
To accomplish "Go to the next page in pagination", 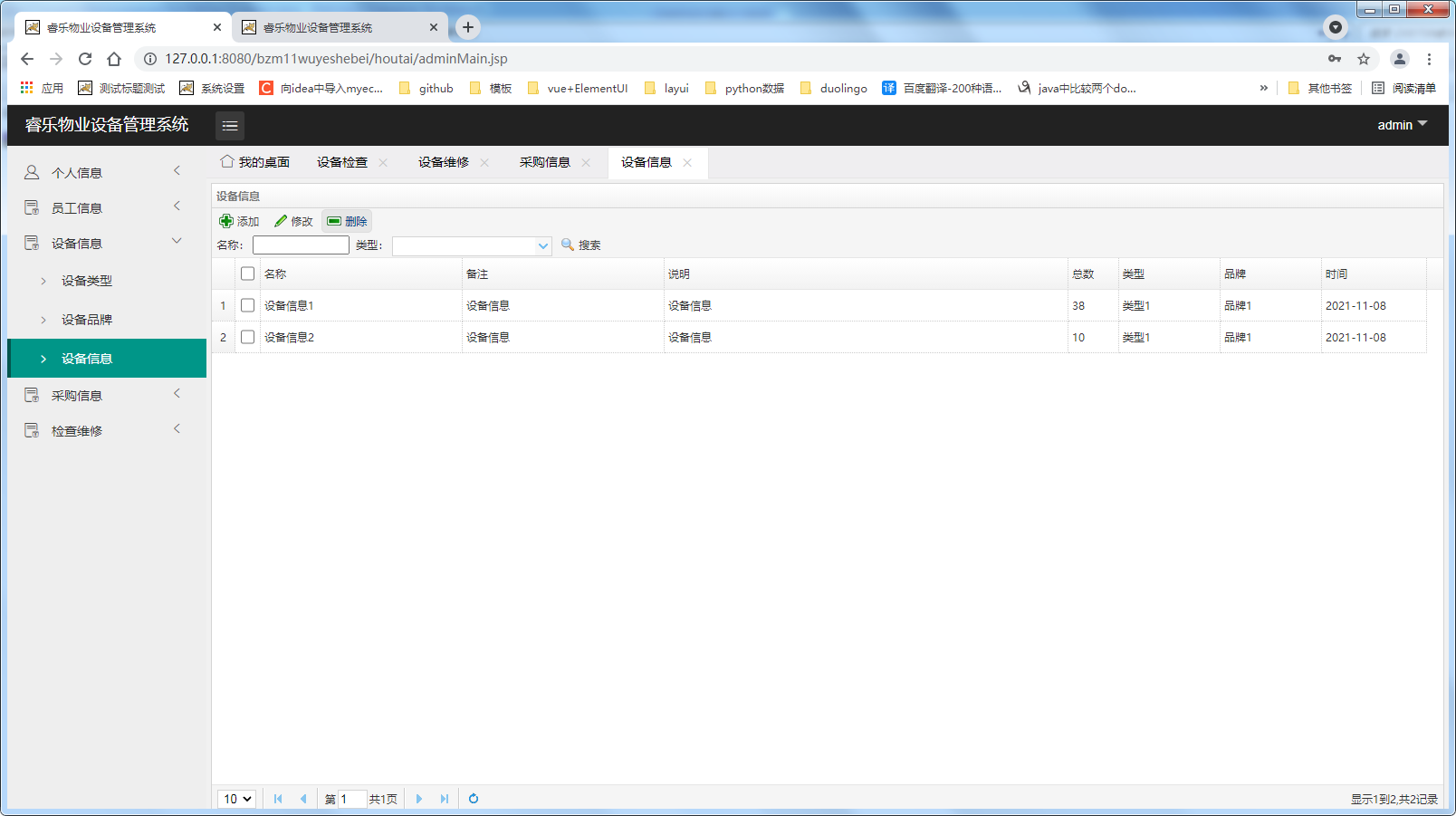I will coord(419,799).
